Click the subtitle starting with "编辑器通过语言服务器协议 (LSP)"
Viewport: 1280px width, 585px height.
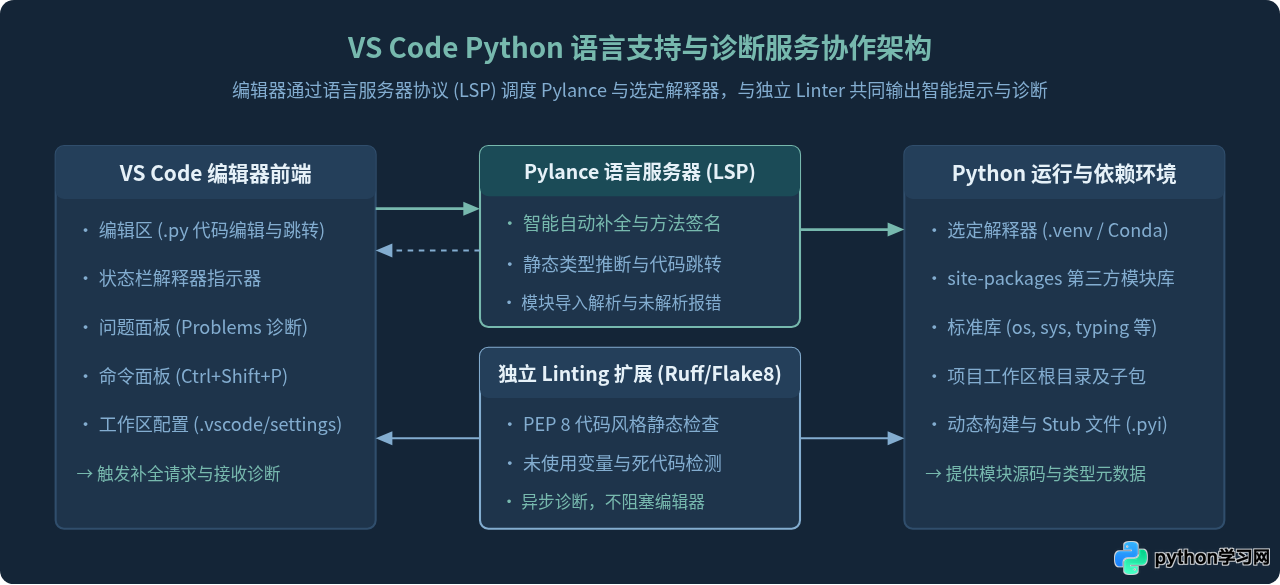[640, 91]
